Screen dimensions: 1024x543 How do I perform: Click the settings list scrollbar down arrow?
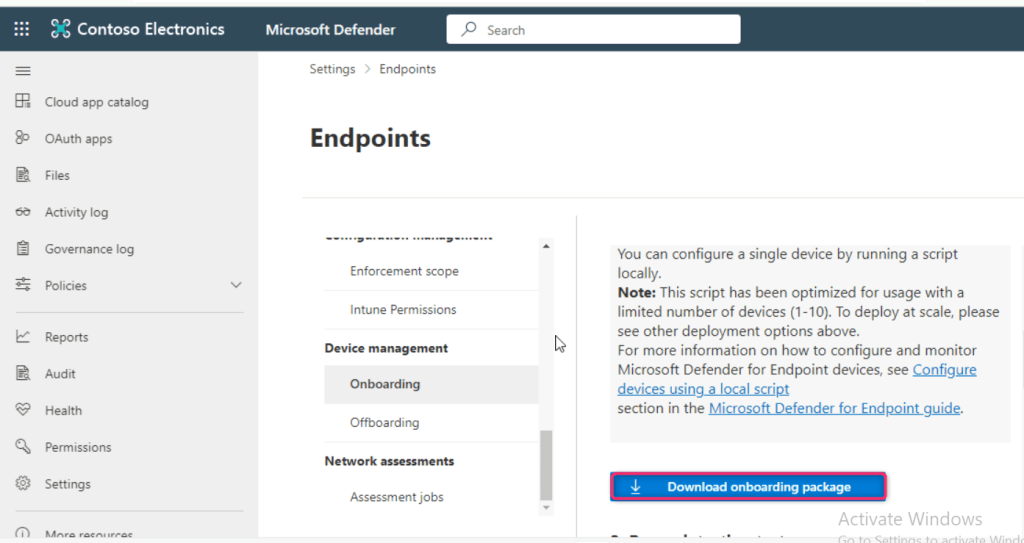546,508
